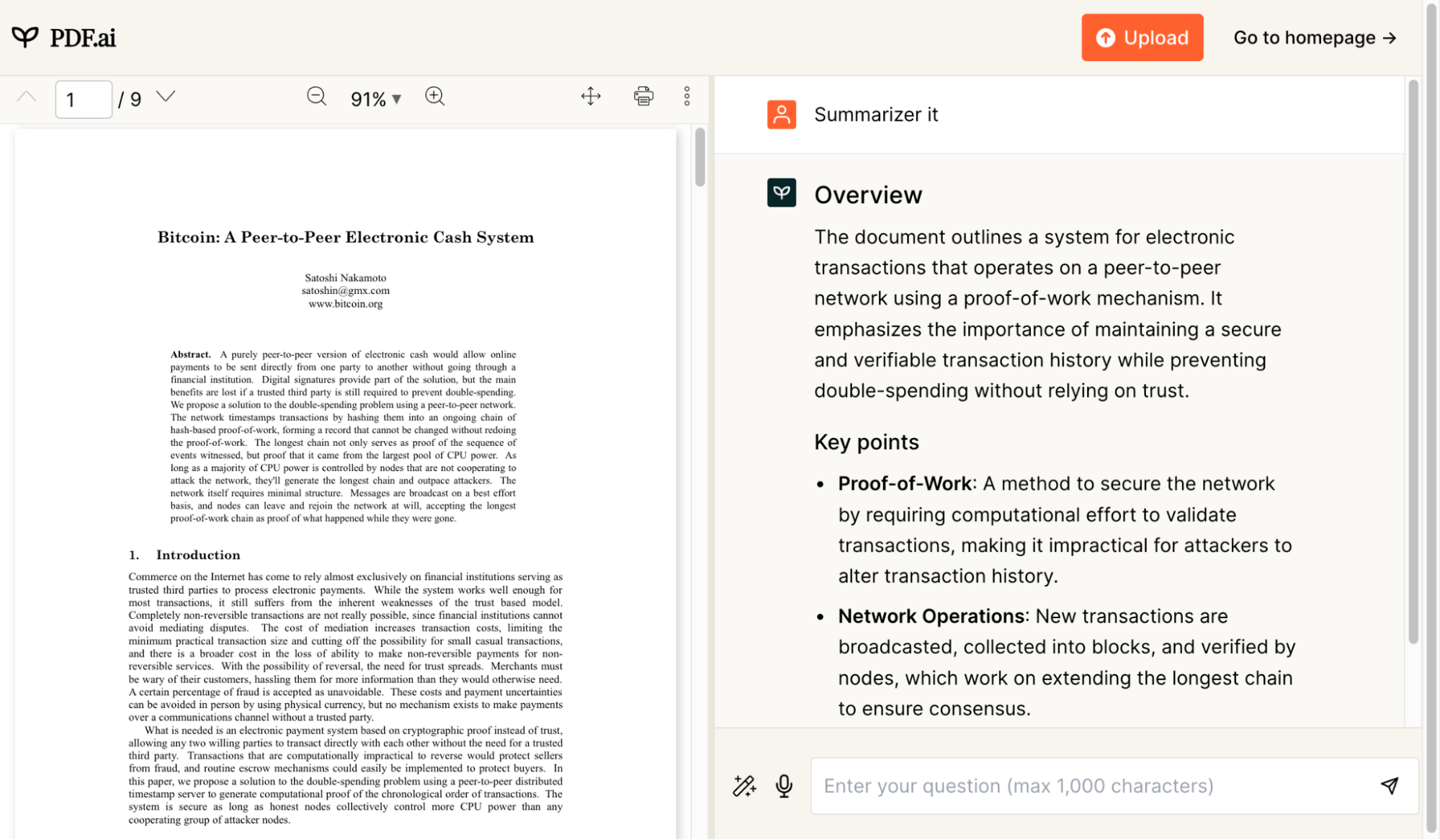Zoom in on the PDF
Image resolution: width=1440 pixels, height=840 pixels.
pyautogui.click(x=435, y=97)
